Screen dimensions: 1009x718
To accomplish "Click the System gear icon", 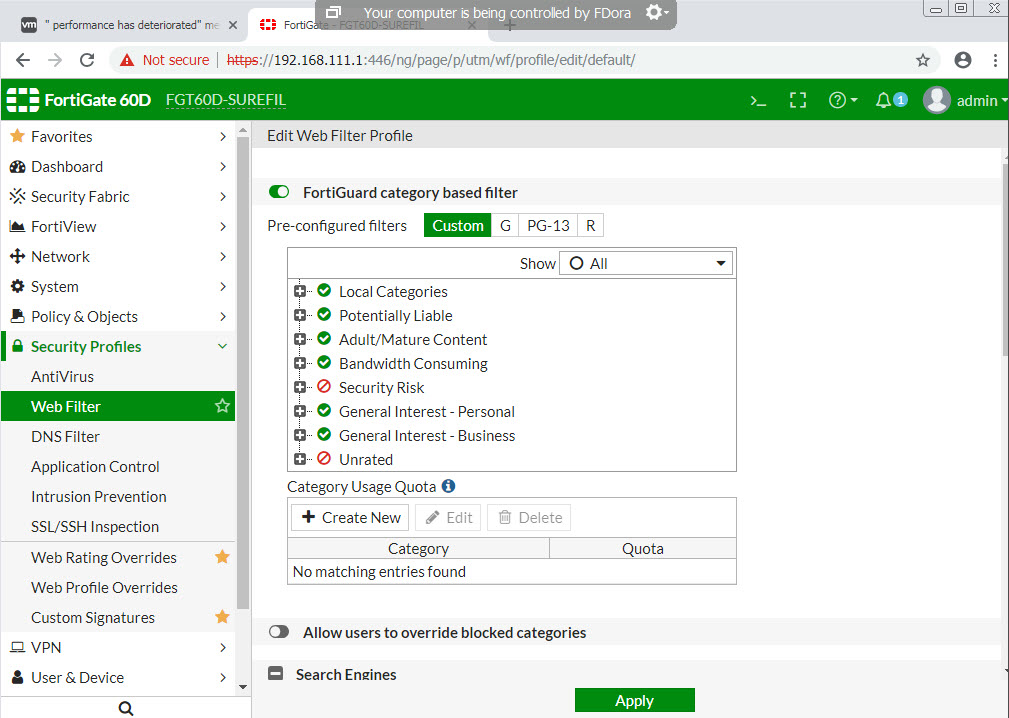I will pyautogui.click(x=17, y=286).
